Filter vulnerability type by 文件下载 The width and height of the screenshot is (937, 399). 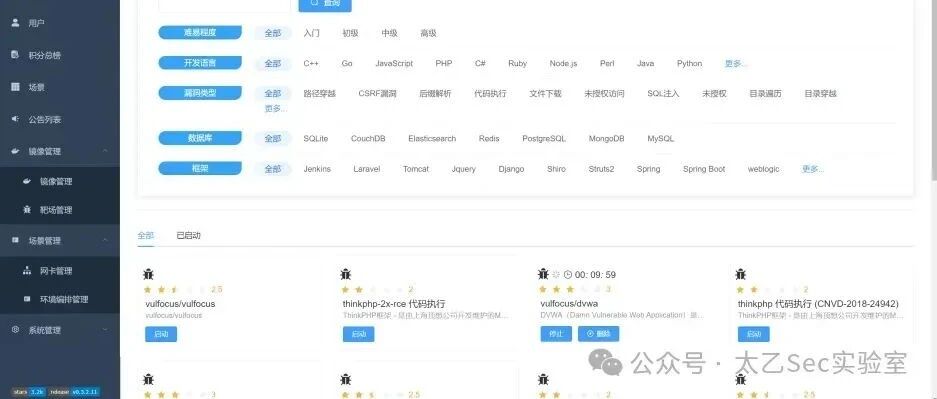(x=546, y=94)
